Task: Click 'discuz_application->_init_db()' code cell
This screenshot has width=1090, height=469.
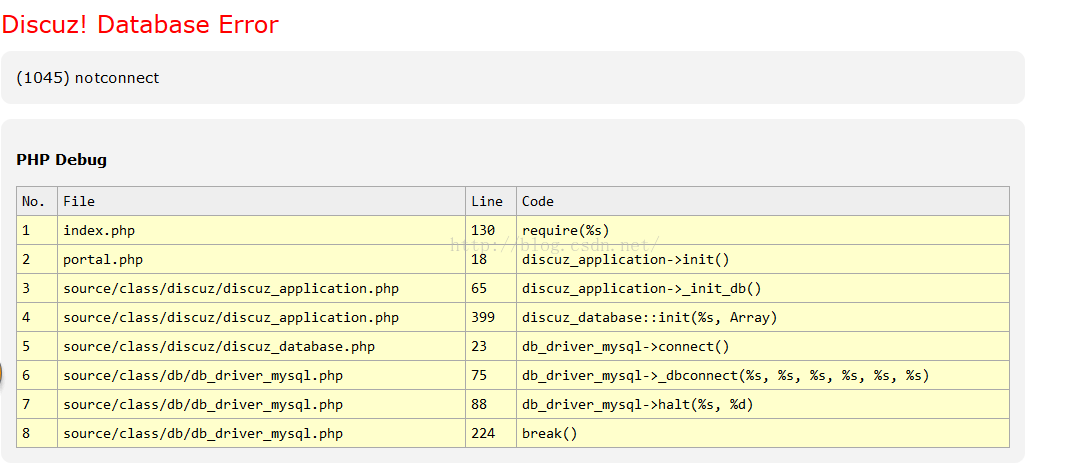Action: (763, 288)
